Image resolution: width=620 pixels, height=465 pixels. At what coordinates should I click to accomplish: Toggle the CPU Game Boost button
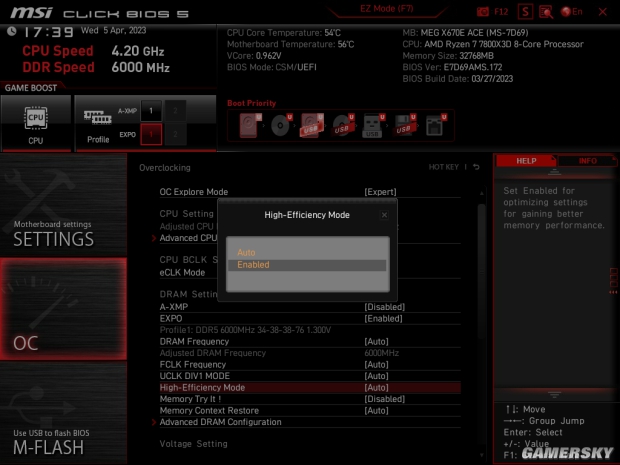pos(36,123)
